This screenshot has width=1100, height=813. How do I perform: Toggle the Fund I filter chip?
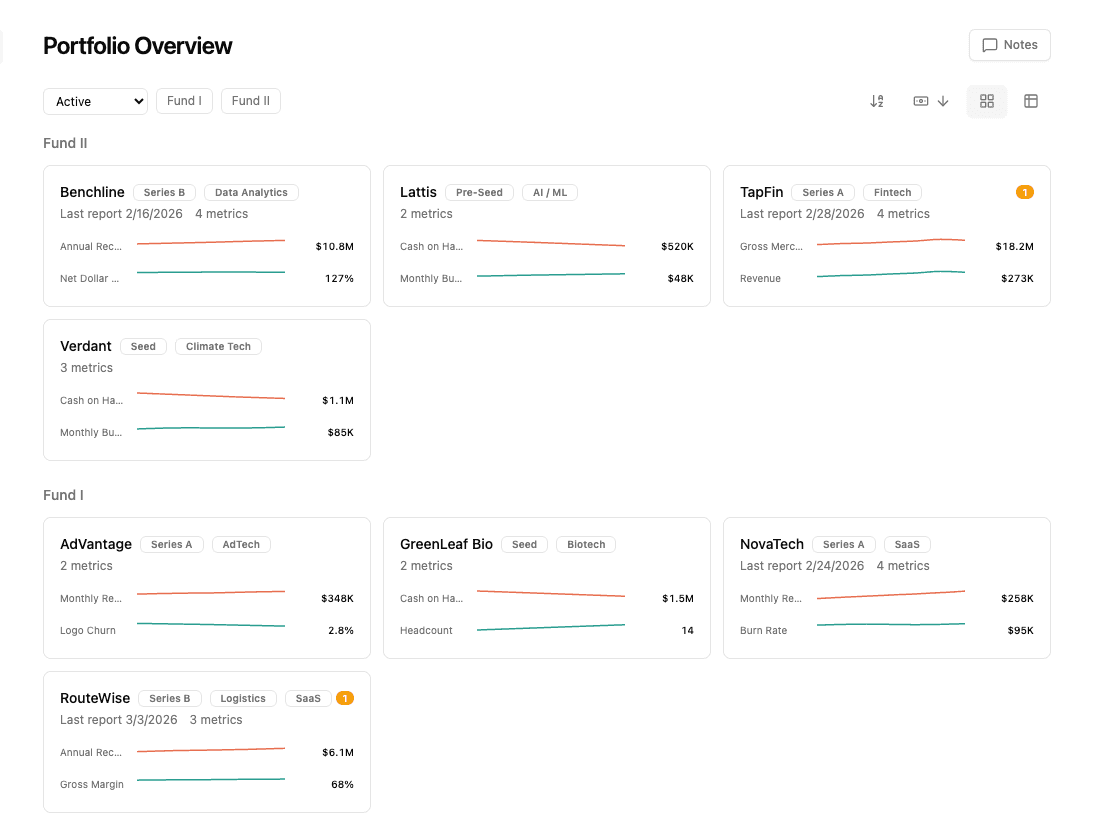click(185, 101)
